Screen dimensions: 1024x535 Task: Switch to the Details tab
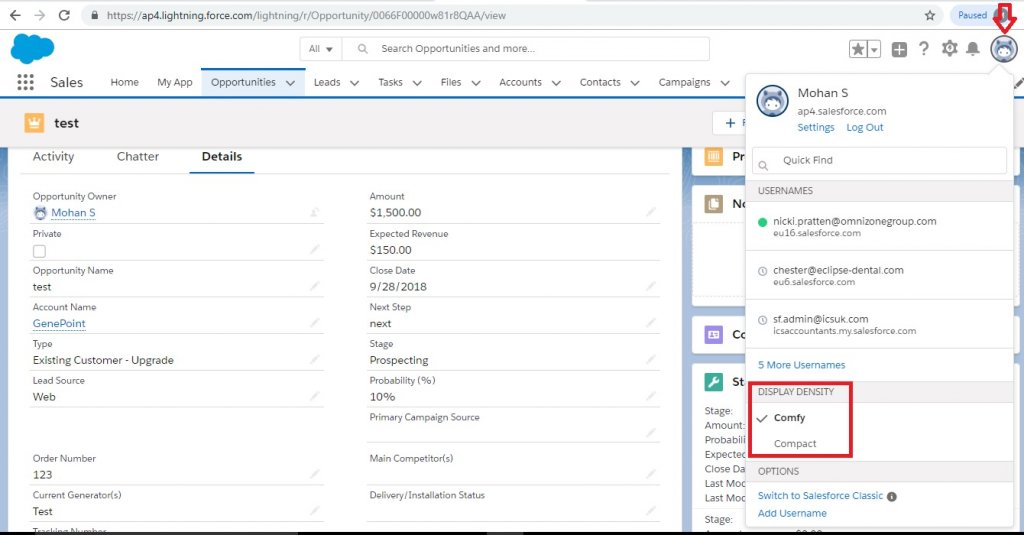(x=221, y=157)
